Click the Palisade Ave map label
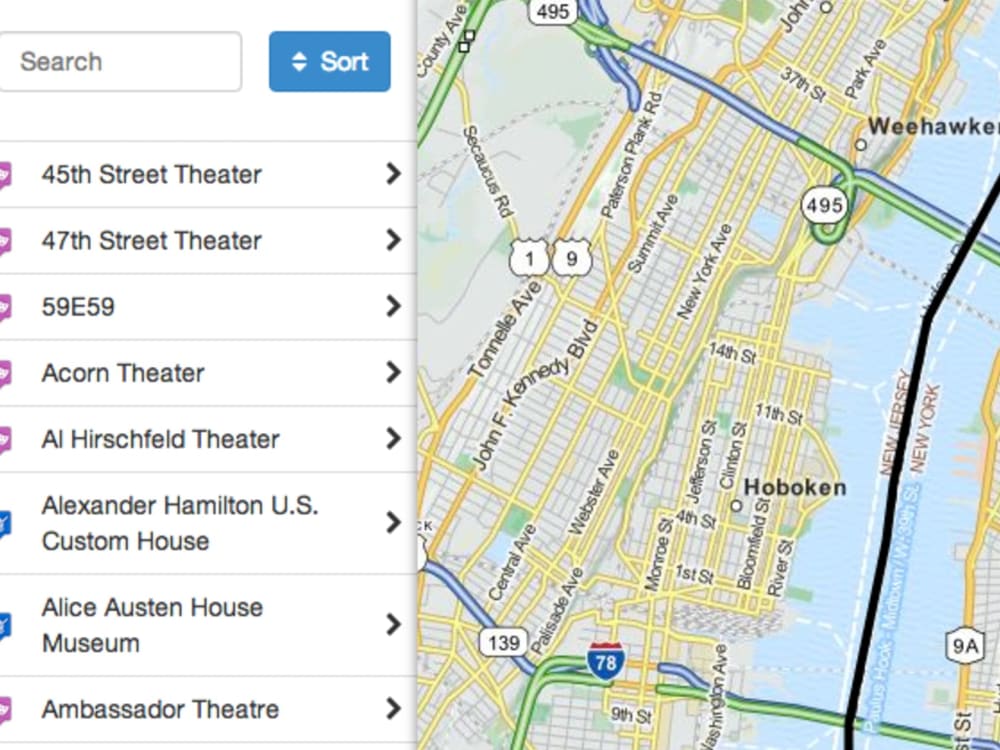The height and width of the screenshot is (750, 1000). (556, 611)
